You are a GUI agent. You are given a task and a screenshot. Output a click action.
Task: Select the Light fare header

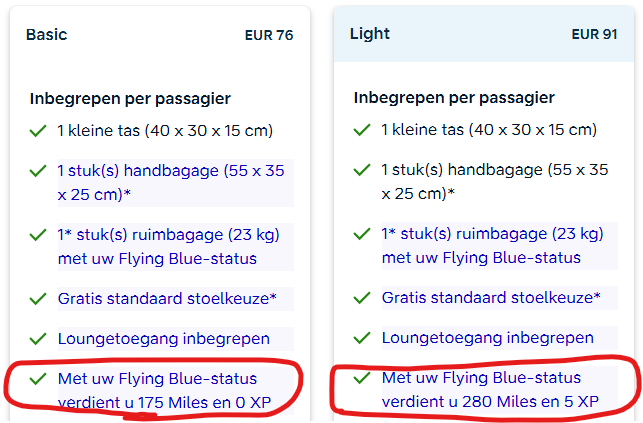pos(370,34)
